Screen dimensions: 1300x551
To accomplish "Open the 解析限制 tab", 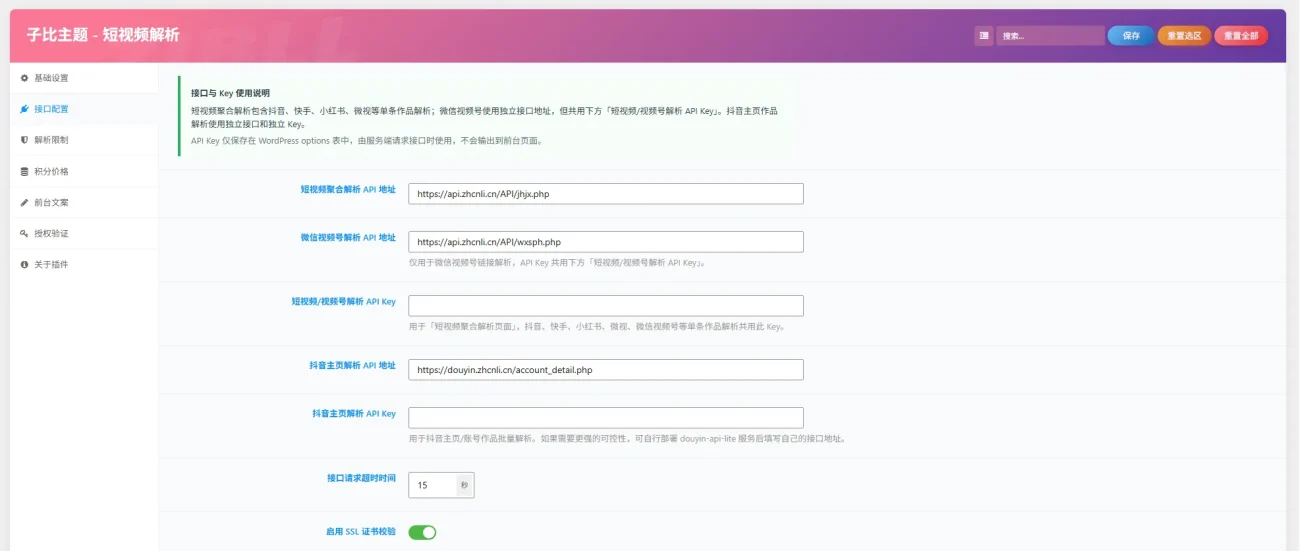I will [x=84, y=140].
